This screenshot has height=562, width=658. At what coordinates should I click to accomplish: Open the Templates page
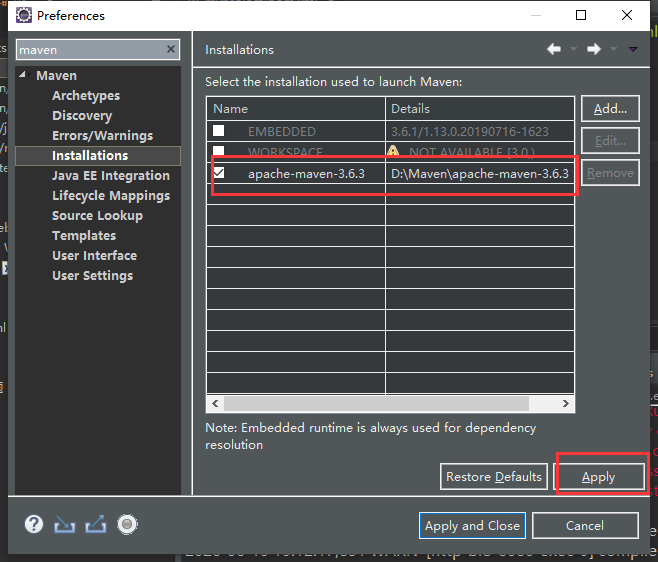point(84,235)
